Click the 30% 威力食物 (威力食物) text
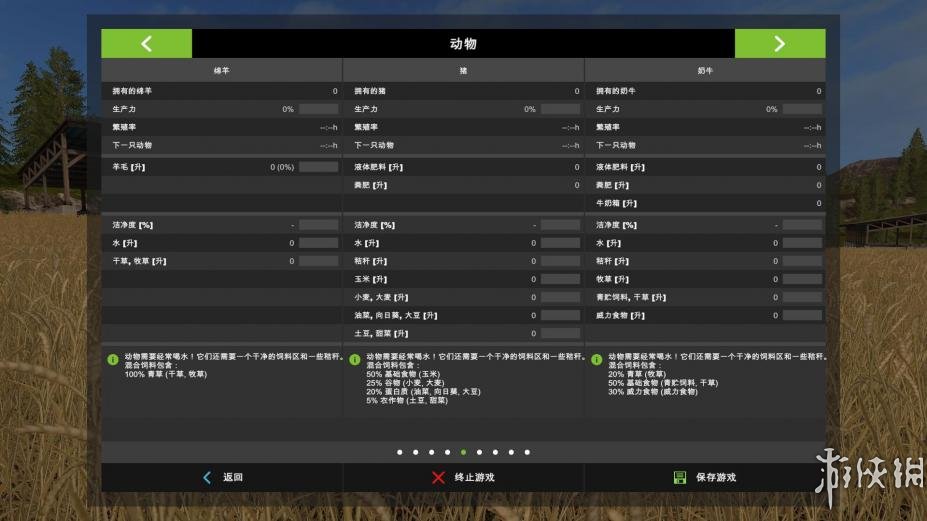 click(x=653, y=391)
